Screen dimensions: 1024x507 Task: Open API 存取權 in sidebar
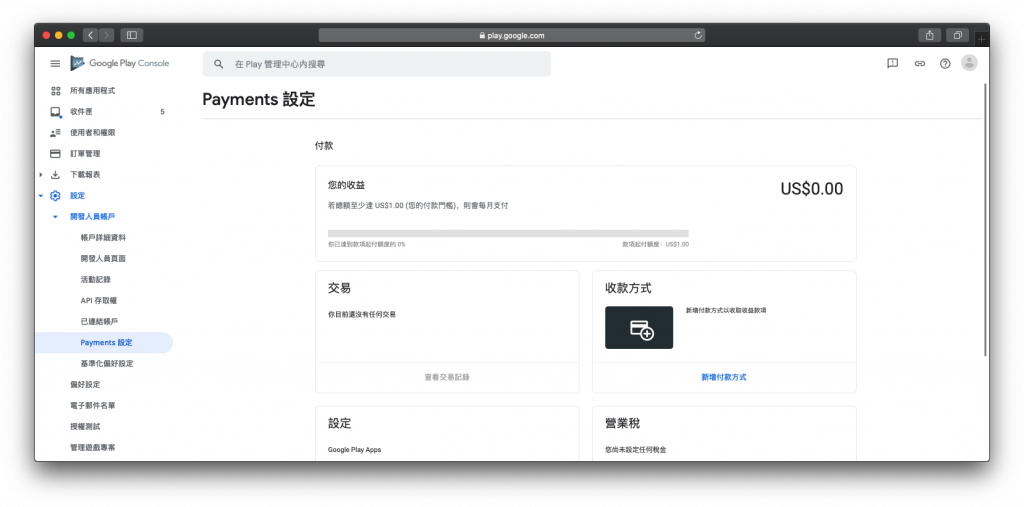pos(99,301)
